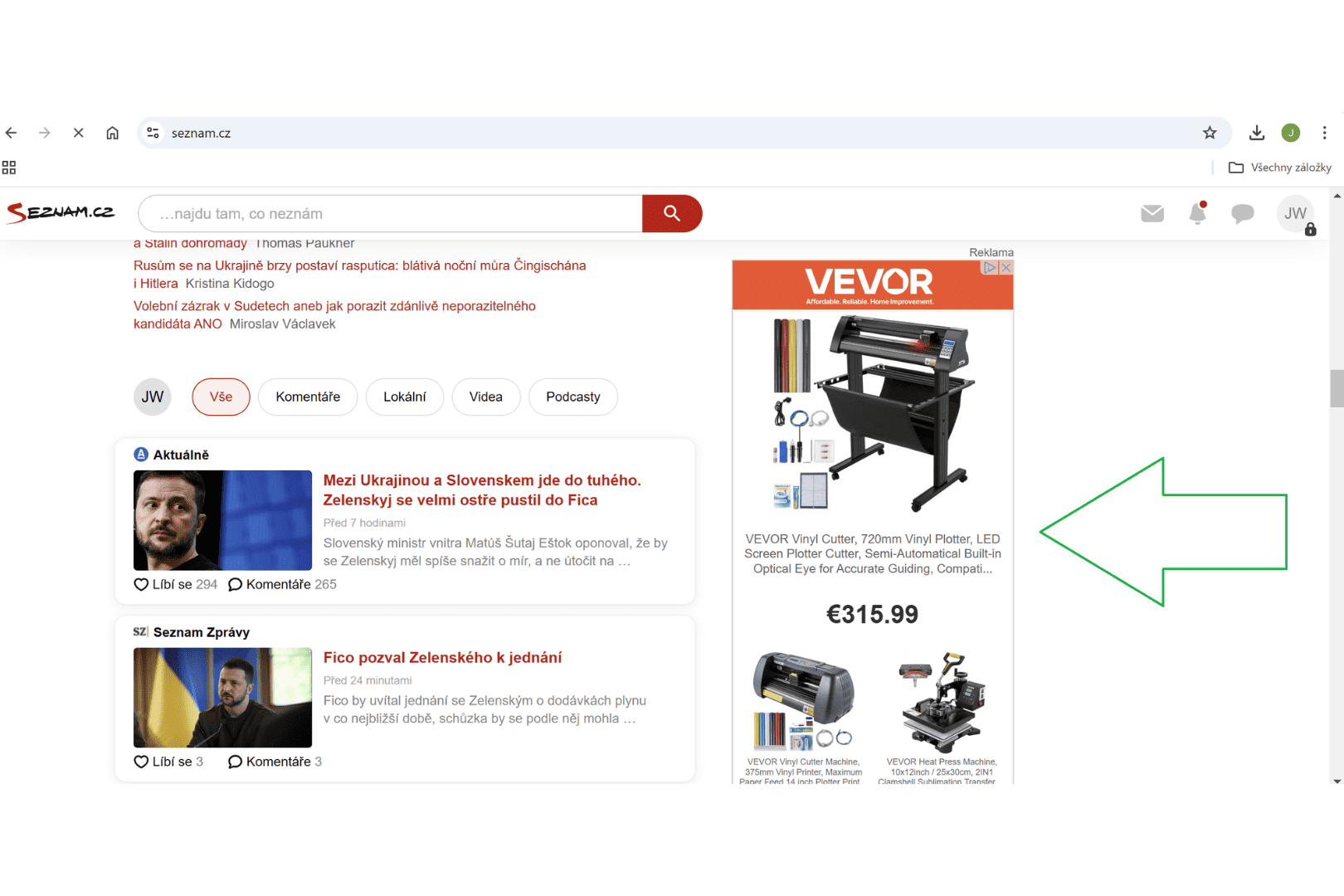Click the page vertical scrollbar thumb
The image size is (1344, 896).
[x=1337, y=388]
